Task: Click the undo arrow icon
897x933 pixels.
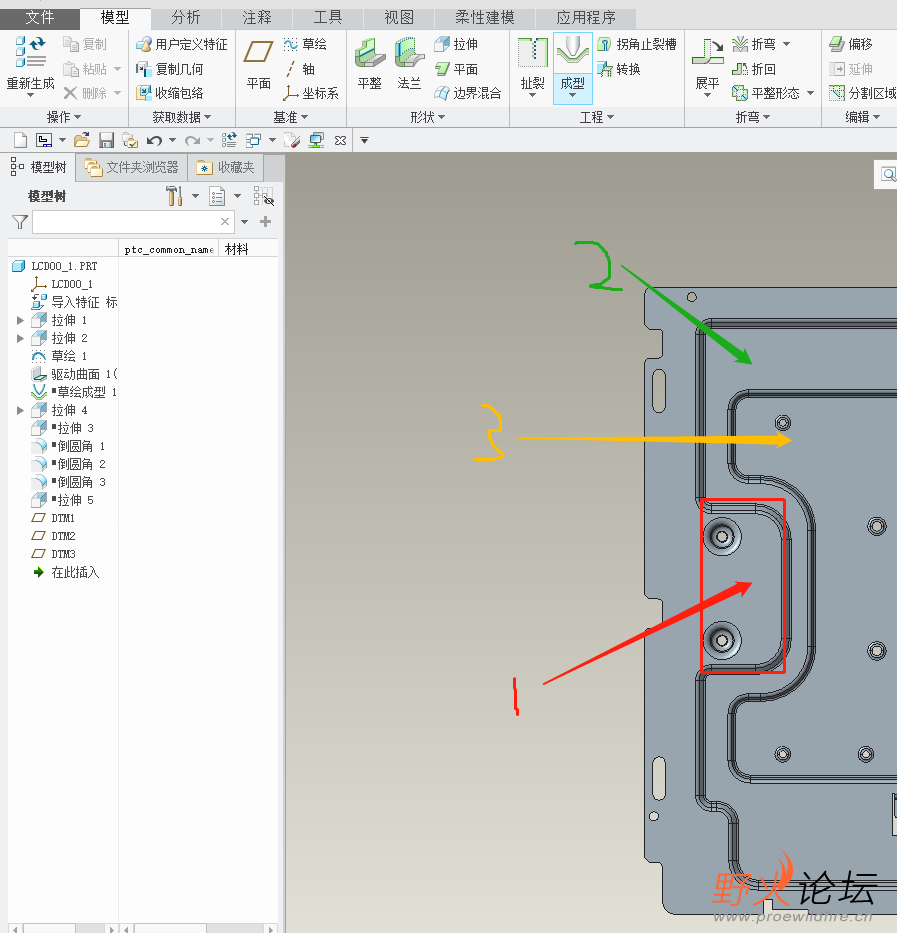Action: tap(154, 140)
